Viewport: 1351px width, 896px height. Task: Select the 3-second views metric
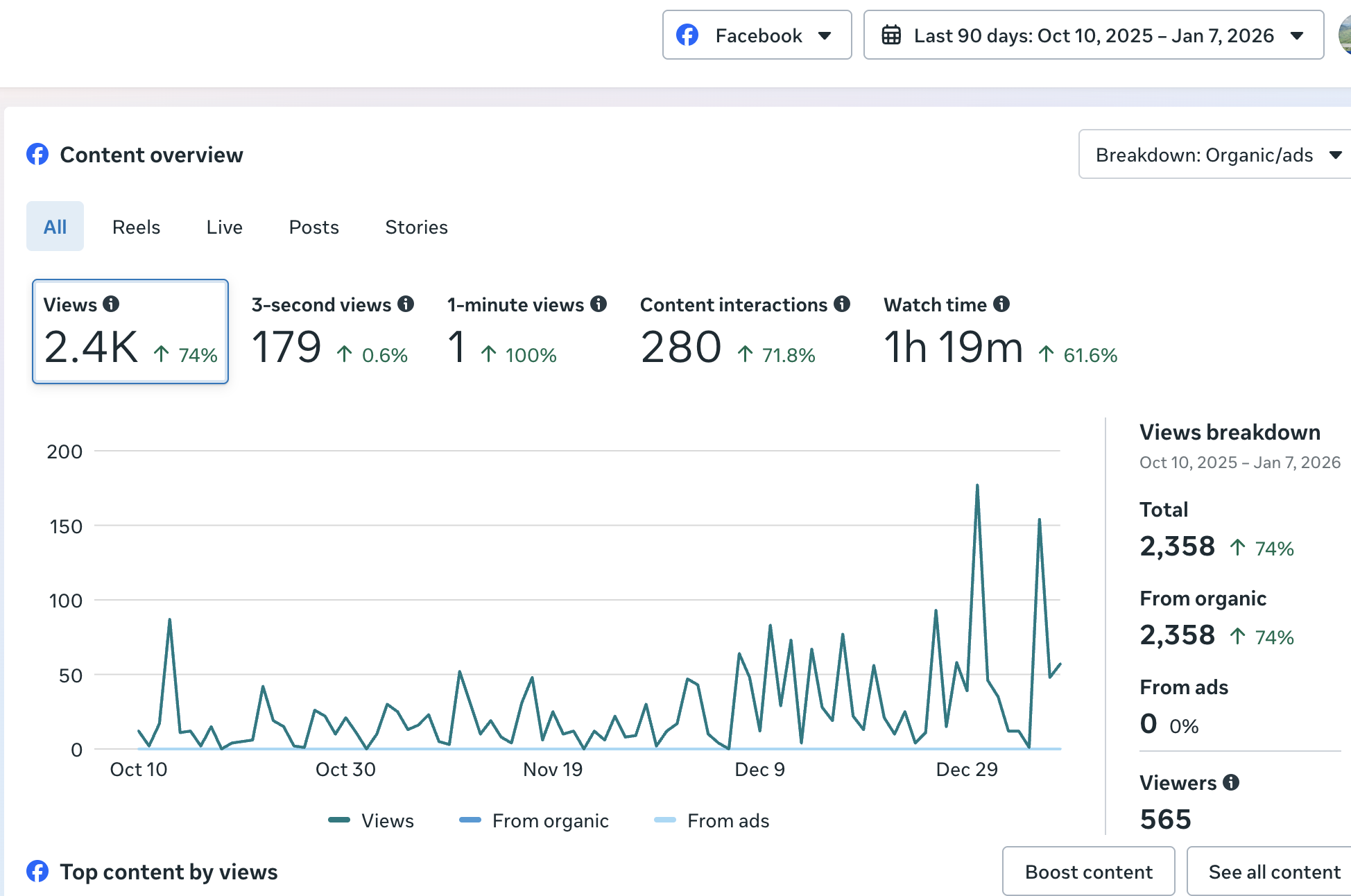[332, 331]
